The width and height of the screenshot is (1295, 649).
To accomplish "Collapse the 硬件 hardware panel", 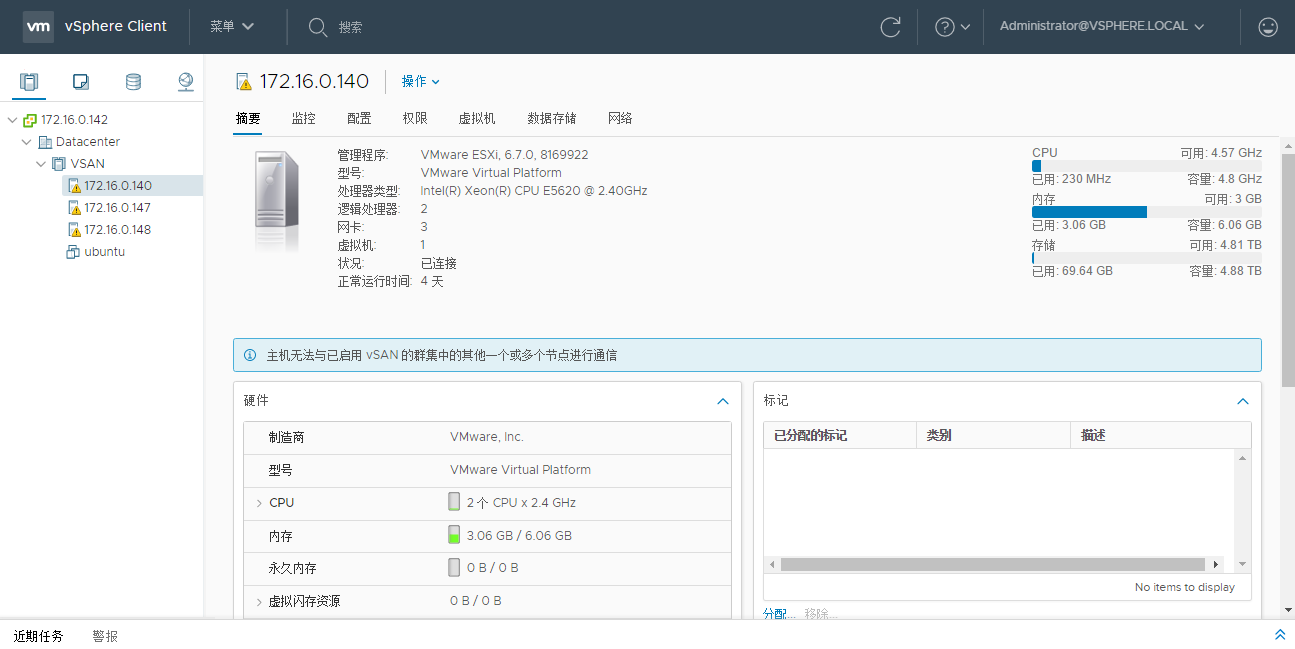I will click(723, 401).
